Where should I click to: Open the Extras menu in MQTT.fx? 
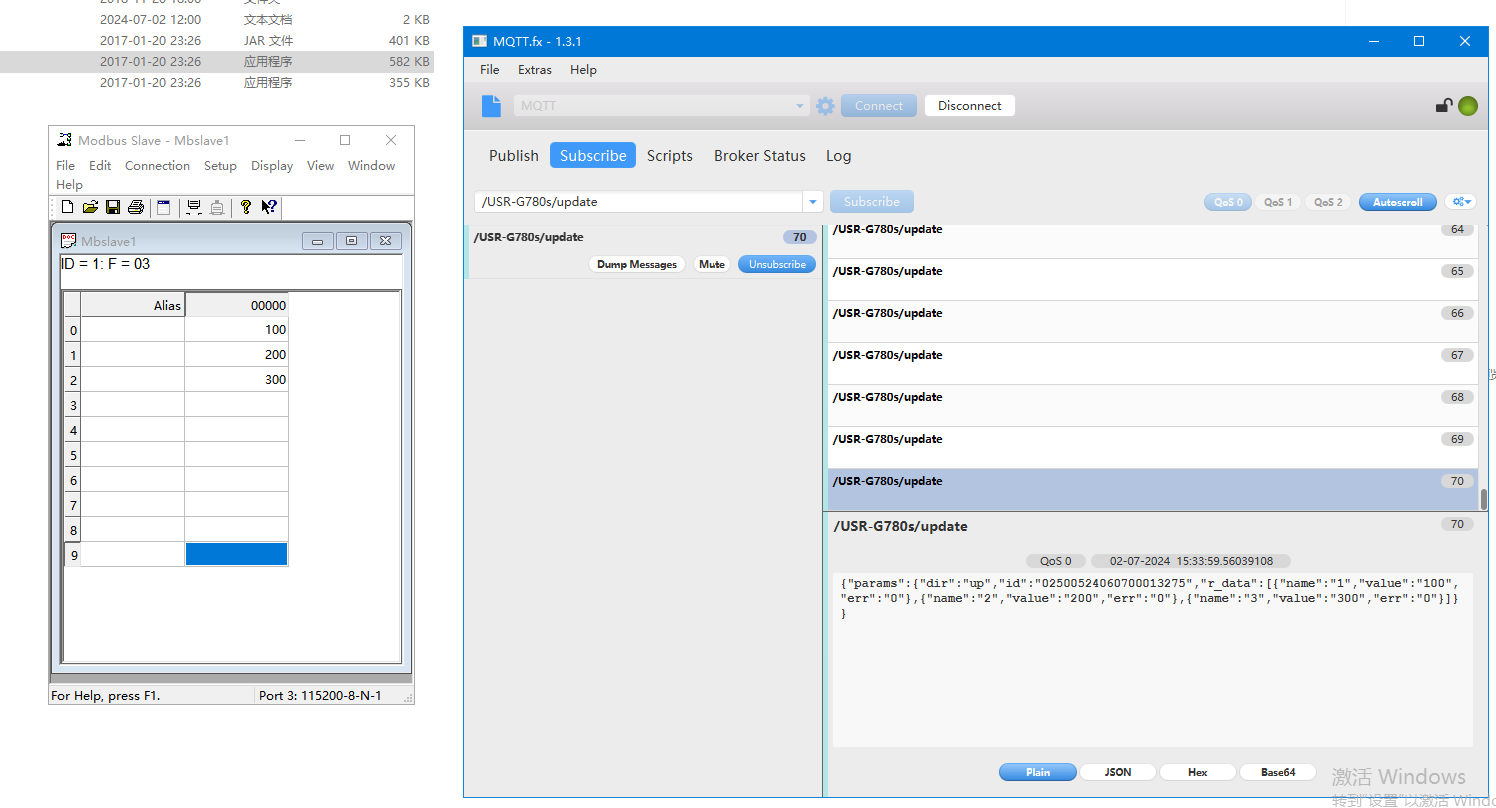click(534, 70)
